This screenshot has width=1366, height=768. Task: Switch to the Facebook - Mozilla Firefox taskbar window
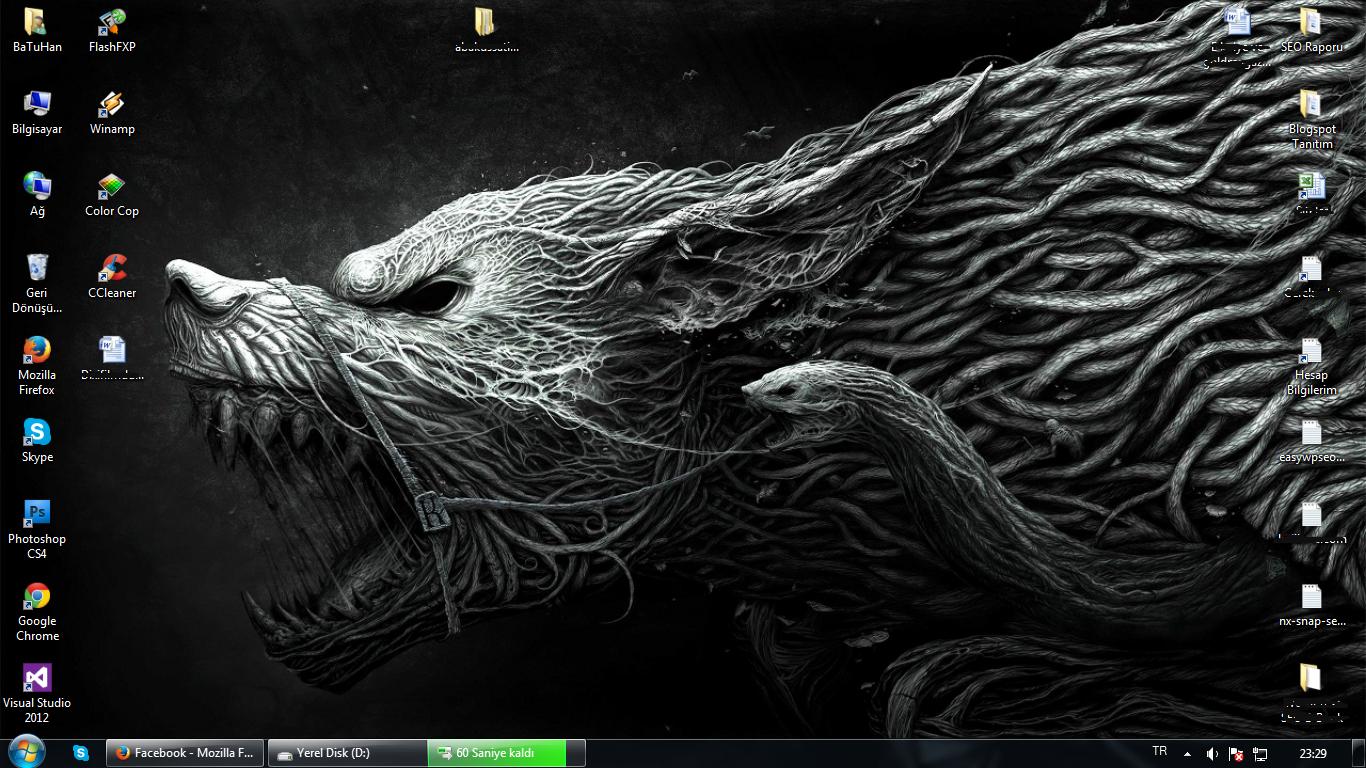click(185, 753)
